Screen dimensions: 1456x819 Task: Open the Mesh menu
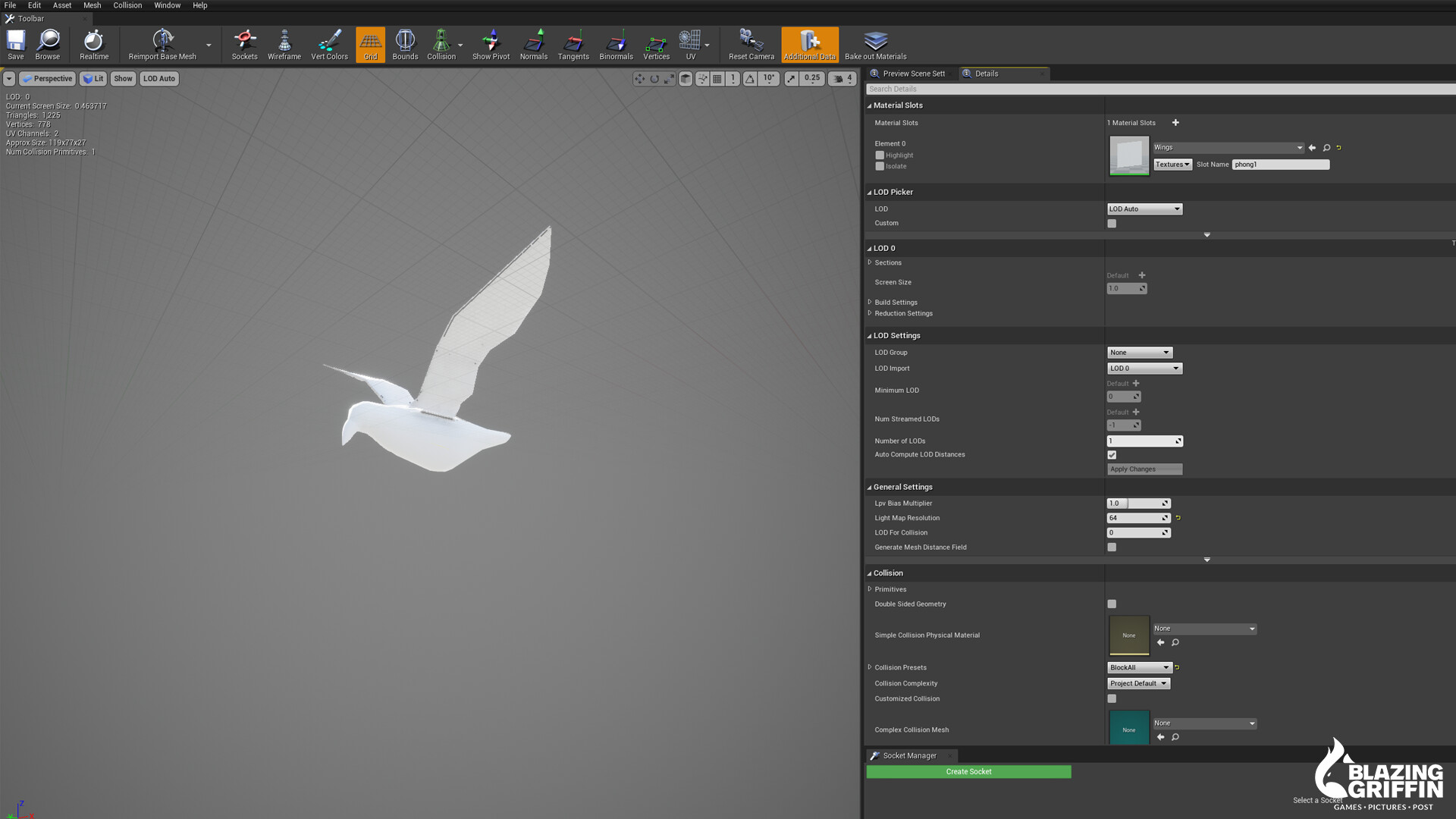click(x=91, y=5)
